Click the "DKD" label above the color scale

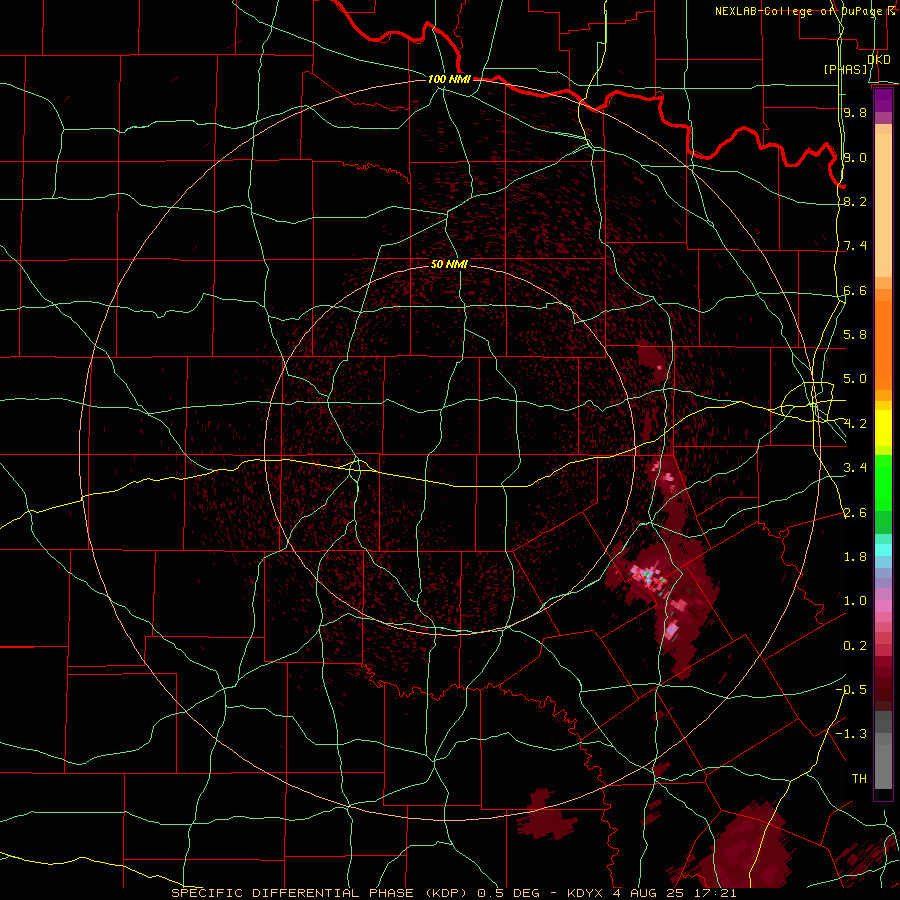pos(879,60)
